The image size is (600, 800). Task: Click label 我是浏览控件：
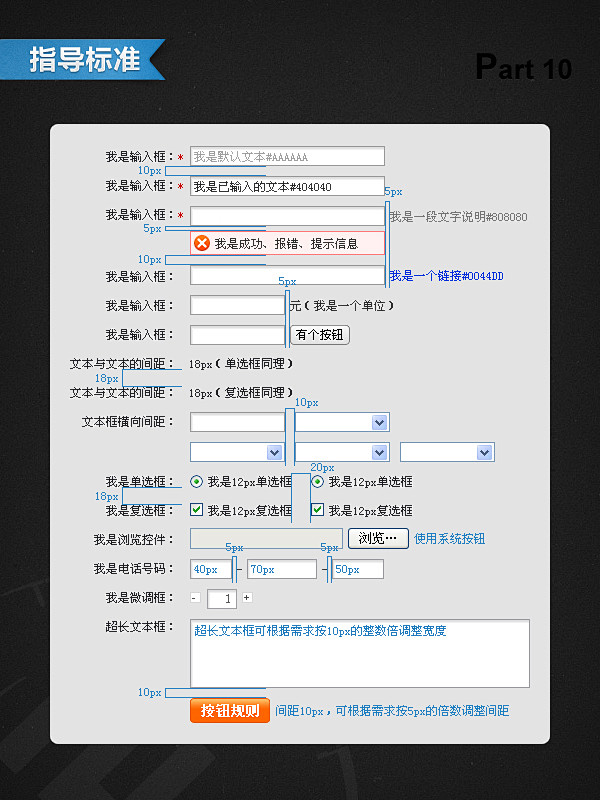(134, 539)
